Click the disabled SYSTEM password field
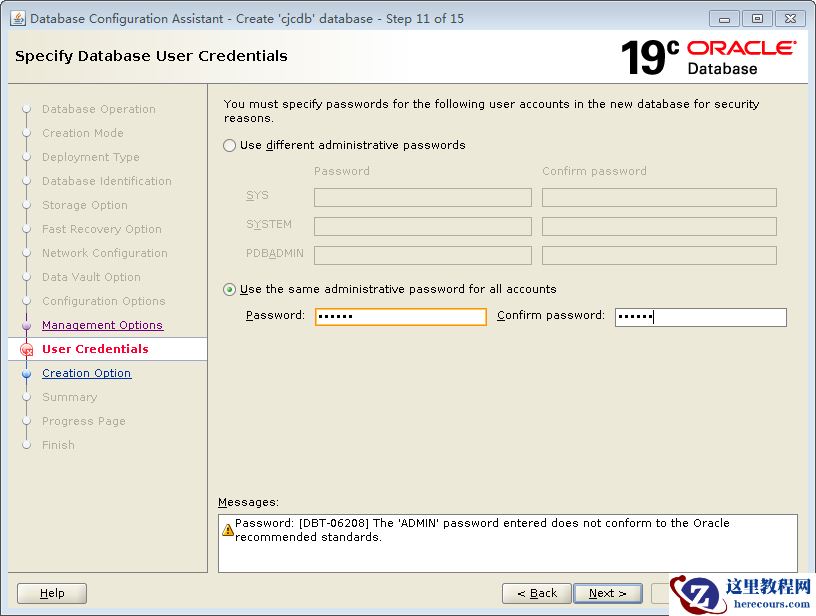Viewport: 816px width, 616px height. click(423, 226)
